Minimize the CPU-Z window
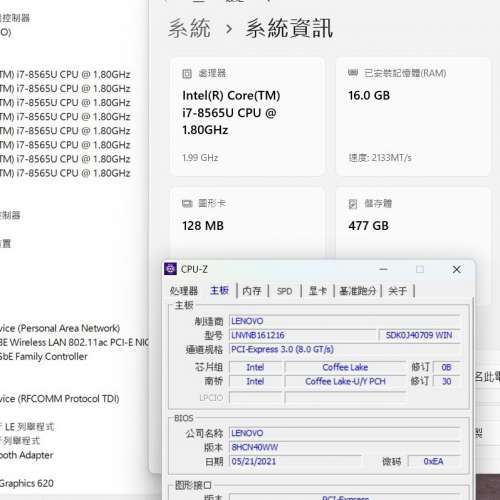Image resolution: width=500 pixels, height=500 pixels. tap(384, 269)
